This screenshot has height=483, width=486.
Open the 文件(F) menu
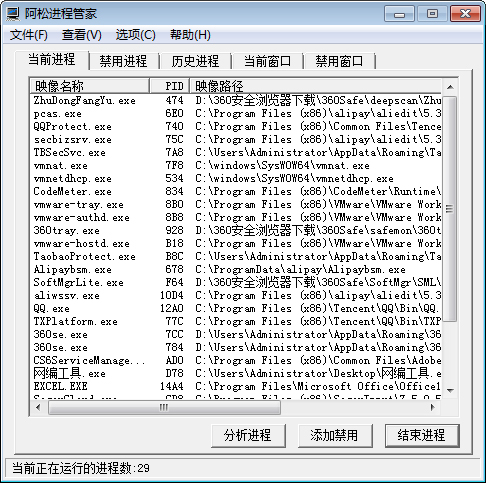[x=29, y=35]
